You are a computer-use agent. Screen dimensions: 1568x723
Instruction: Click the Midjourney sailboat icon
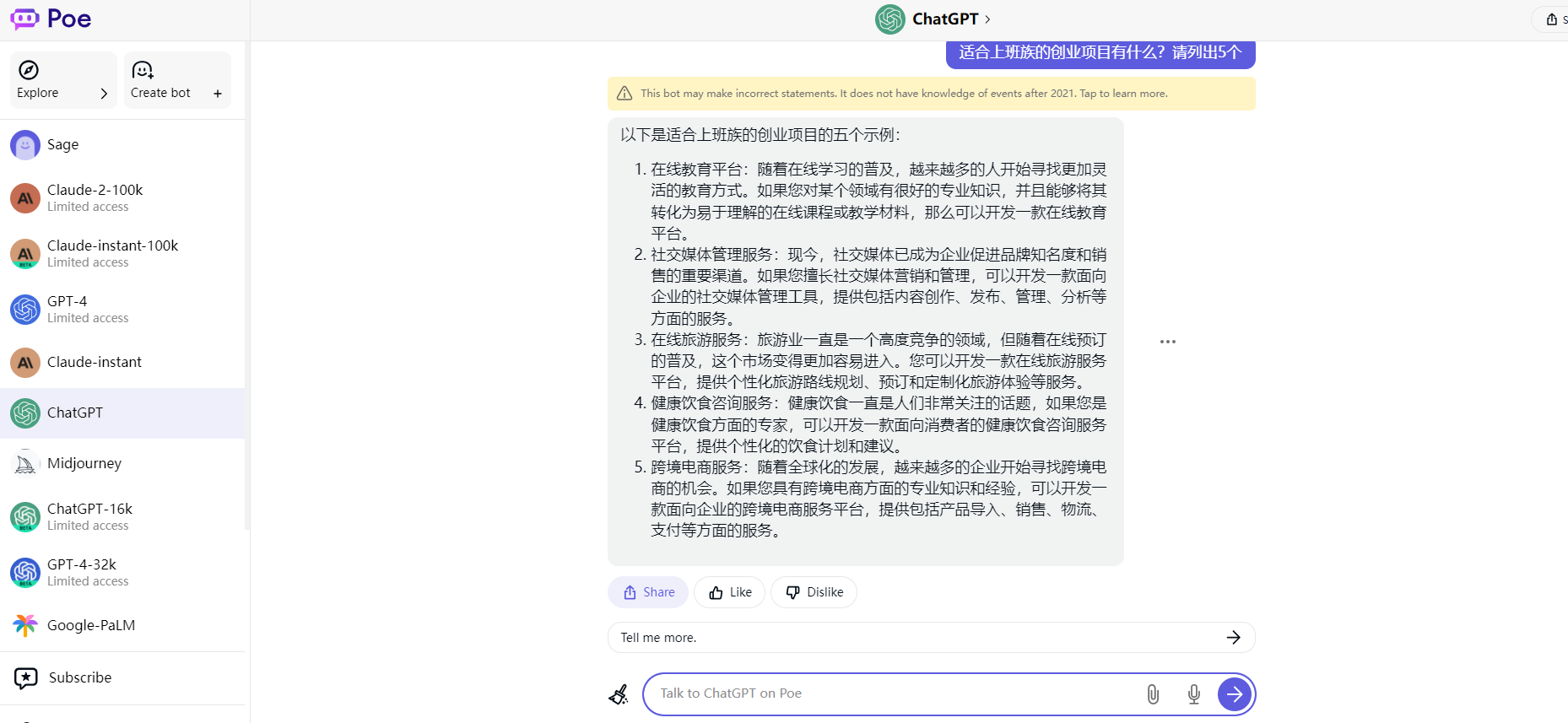pyautogui.click(x=25, y=464)
